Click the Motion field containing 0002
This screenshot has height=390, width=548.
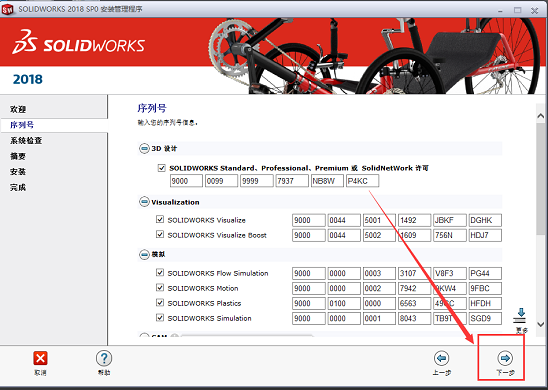click(x=379, y=288)
